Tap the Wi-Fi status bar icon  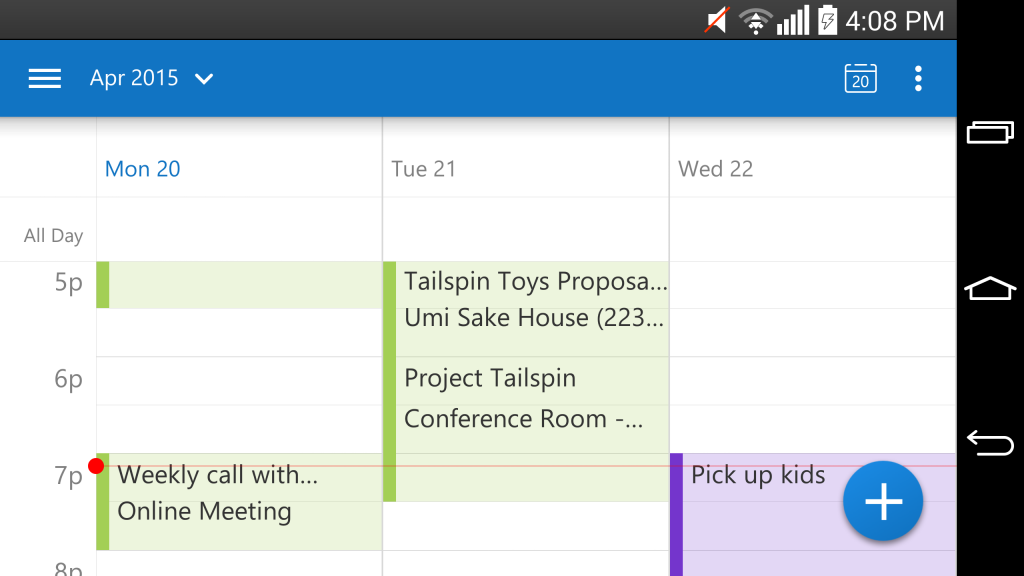(x=755, y=20)
